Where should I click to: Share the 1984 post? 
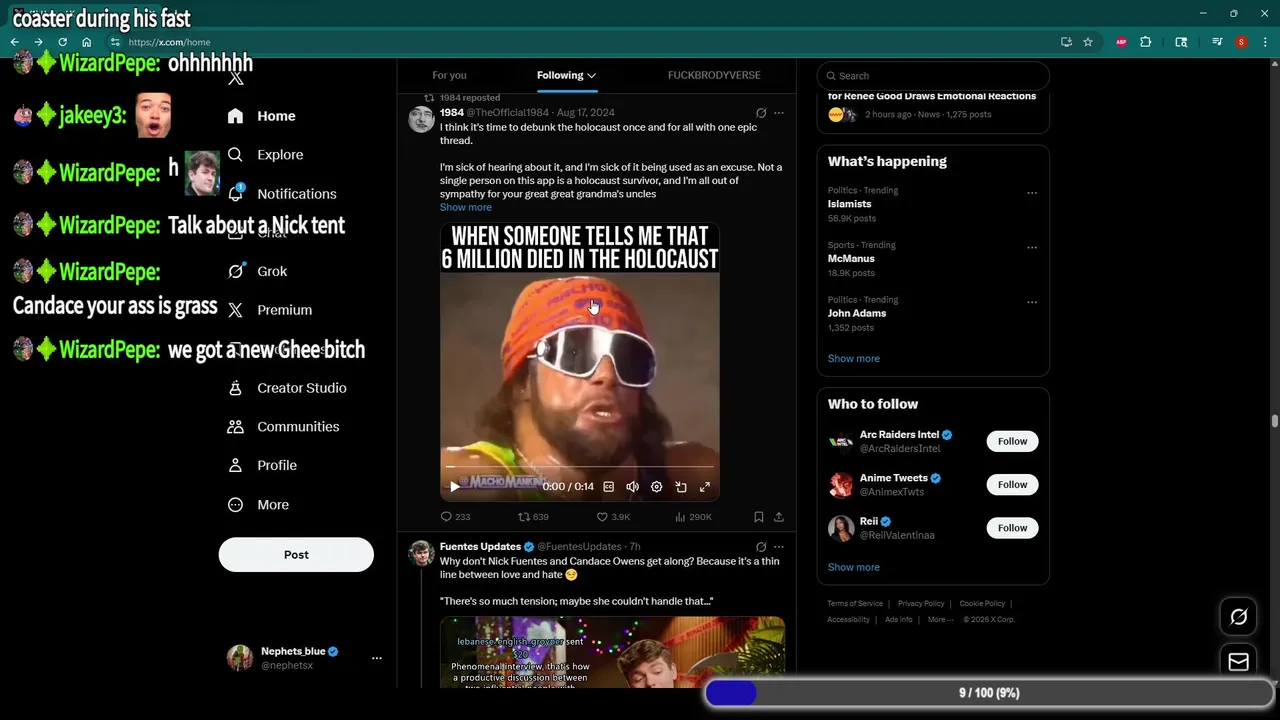779,517
